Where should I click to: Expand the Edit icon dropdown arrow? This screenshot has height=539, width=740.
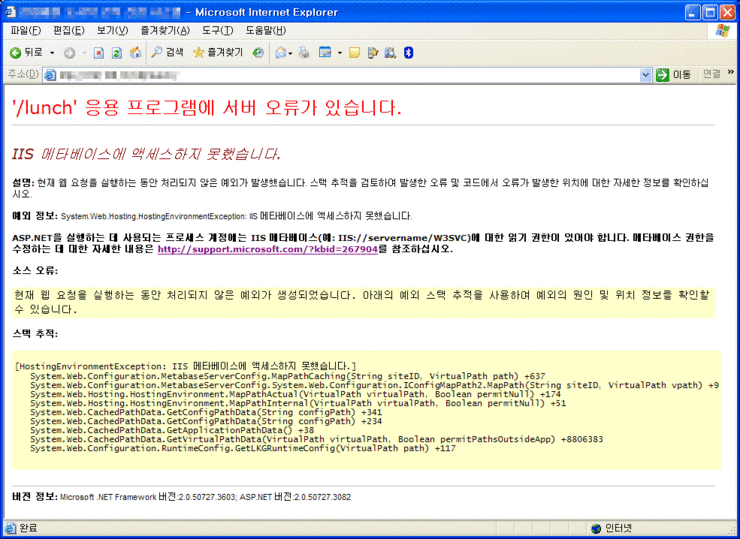coord(339,53)
